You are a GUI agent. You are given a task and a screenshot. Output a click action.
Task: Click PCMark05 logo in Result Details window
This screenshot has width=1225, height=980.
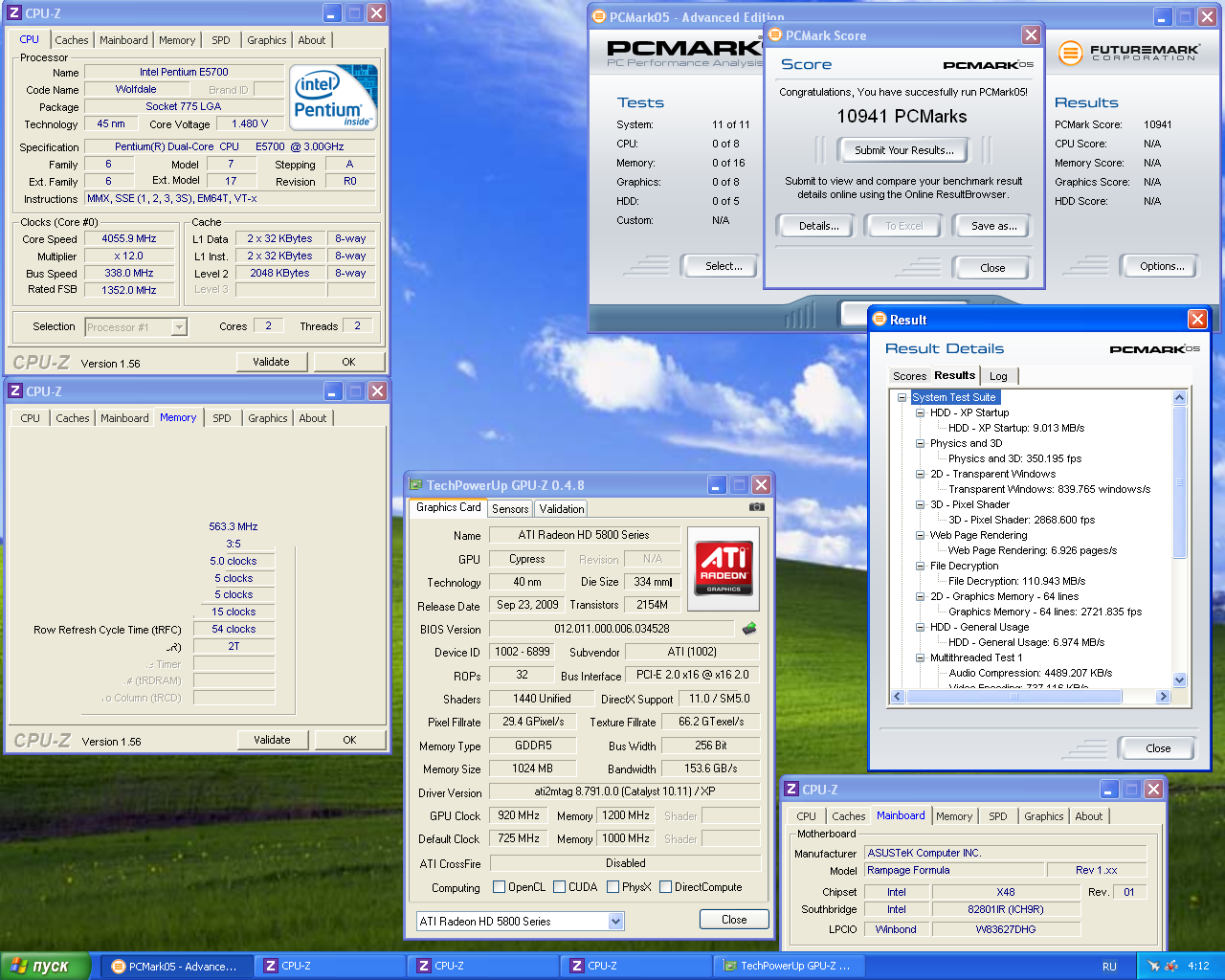pos(1154,349)
